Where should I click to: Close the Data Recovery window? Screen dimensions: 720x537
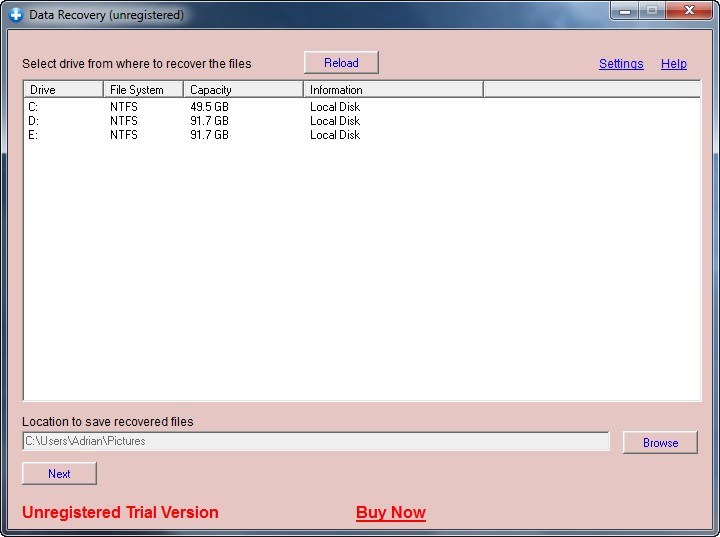(x=689, y=11)
